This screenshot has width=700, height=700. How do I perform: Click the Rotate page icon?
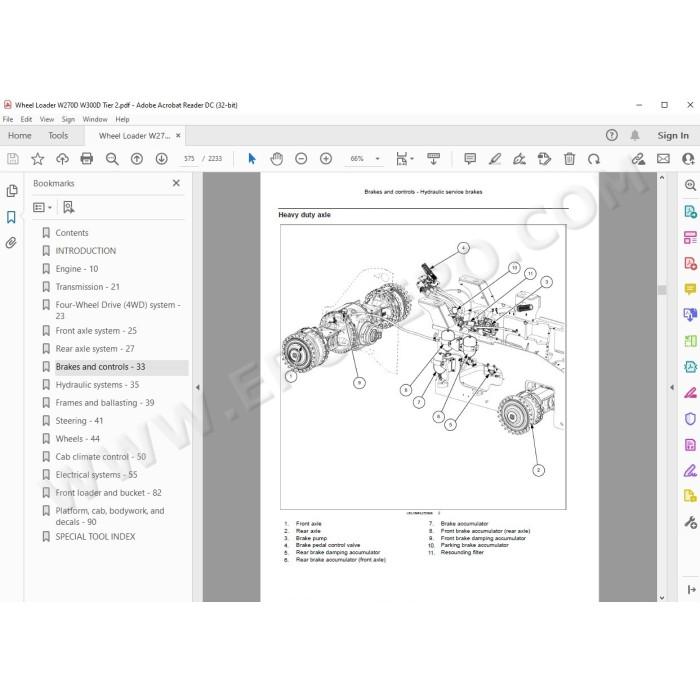[x=594, y=158]
